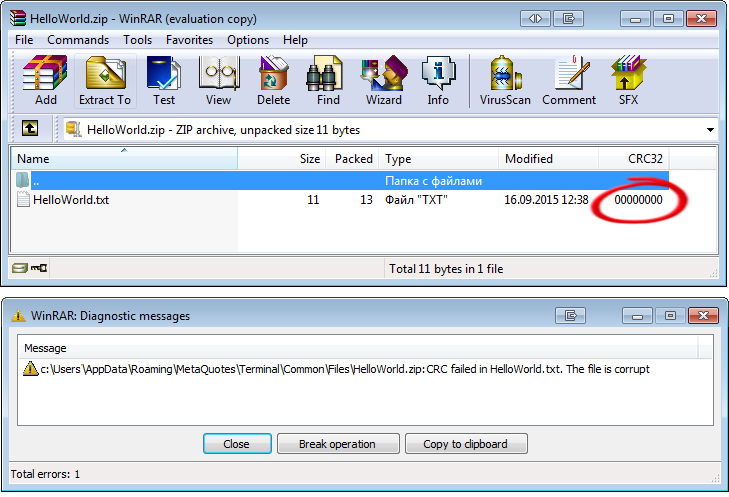Go up one folder level icon

pyautogui.click(x=30, y=128)
